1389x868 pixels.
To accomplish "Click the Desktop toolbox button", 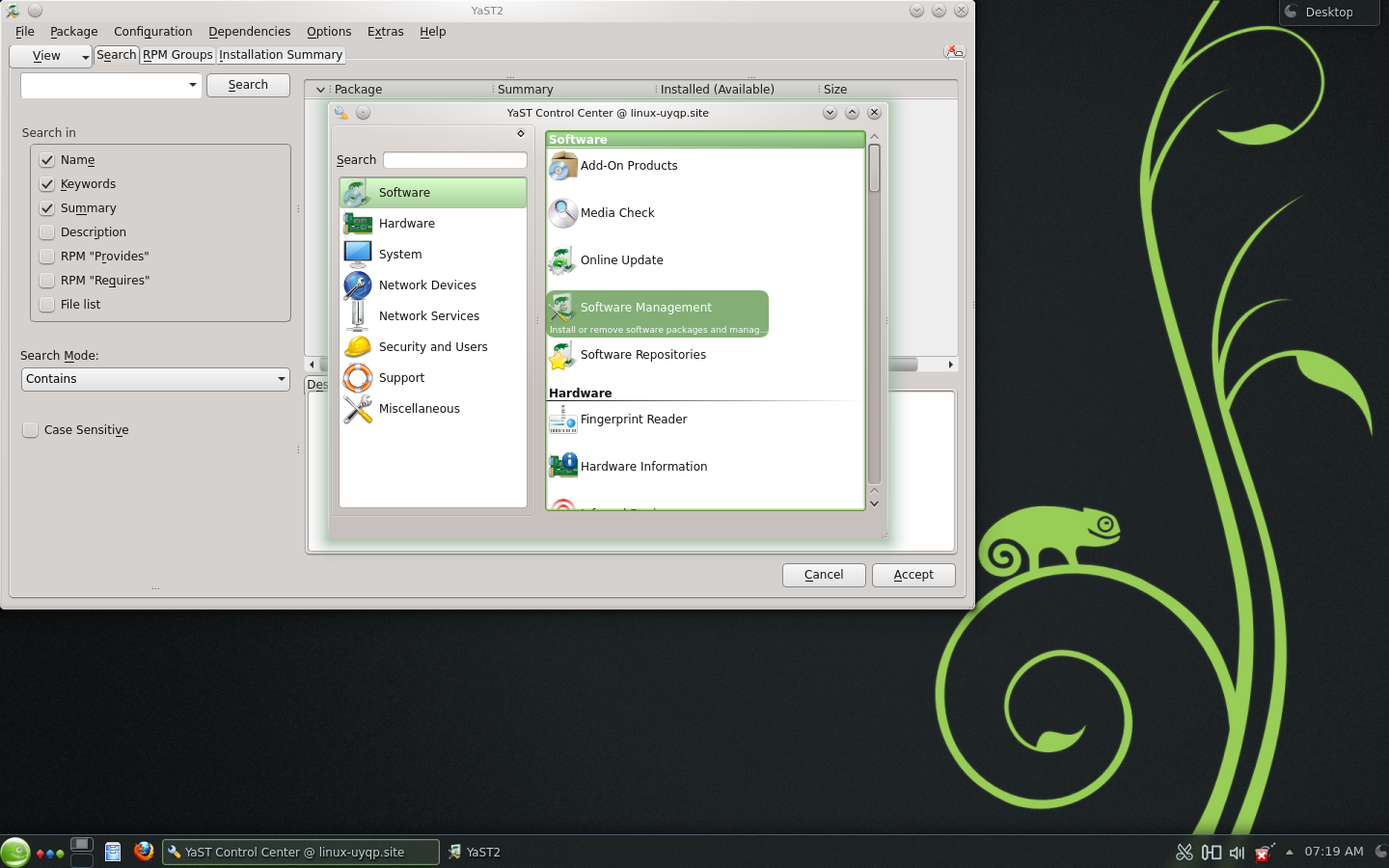I will tap(1328, 13).
